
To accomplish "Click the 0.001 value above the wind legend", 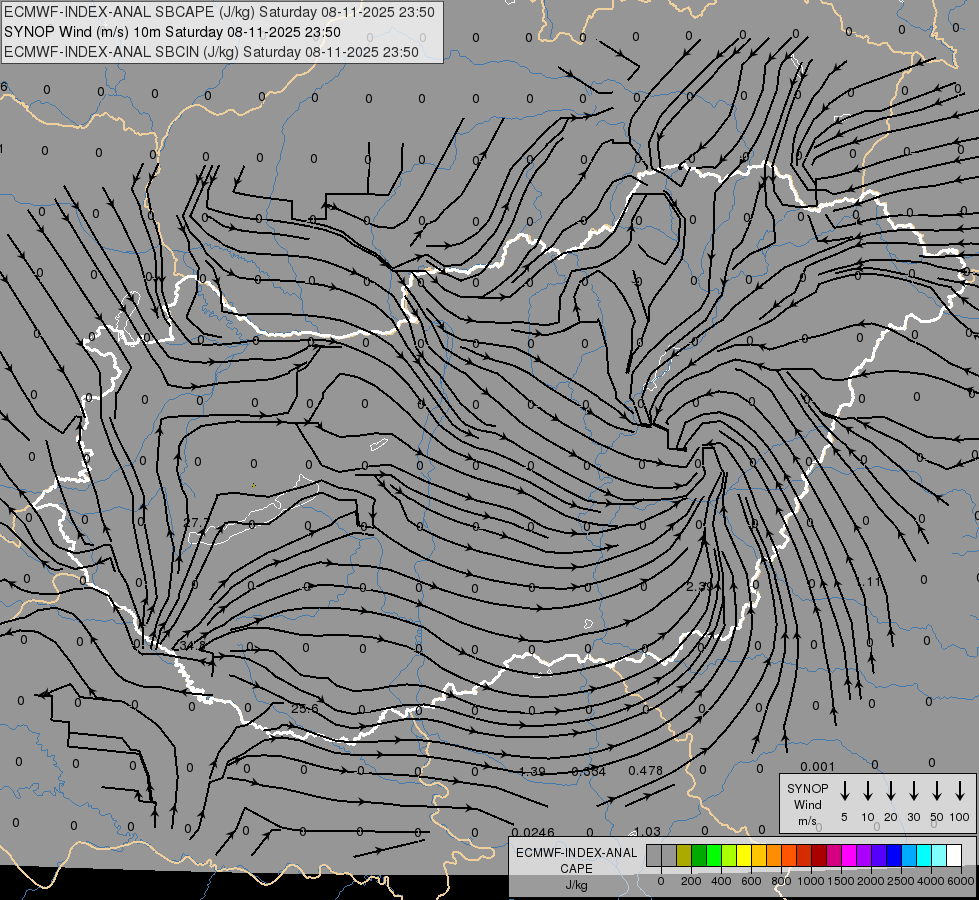I will click(x=817, y=766).
